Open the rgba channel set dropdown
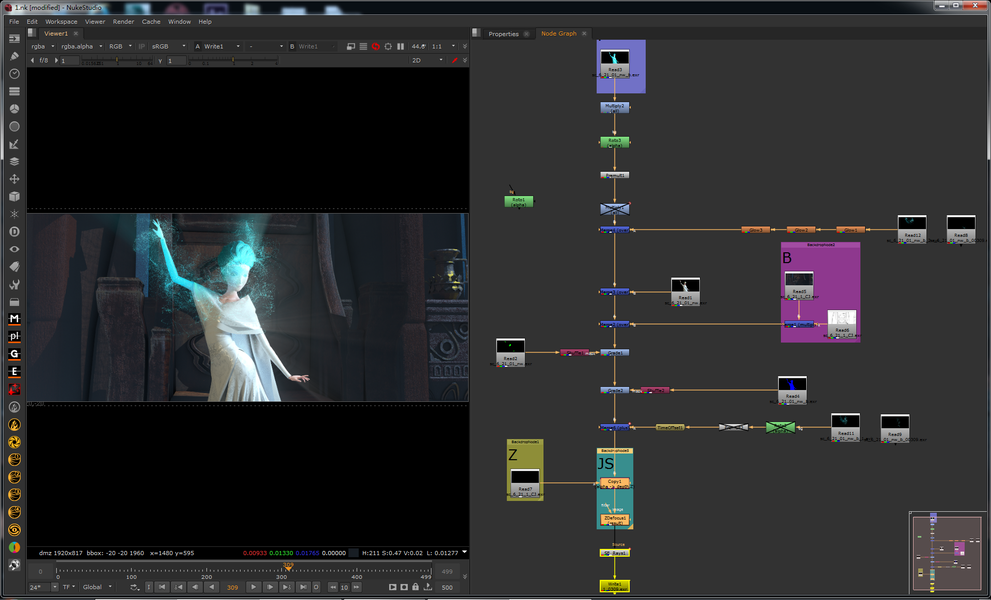 click(x=41, y=46)
